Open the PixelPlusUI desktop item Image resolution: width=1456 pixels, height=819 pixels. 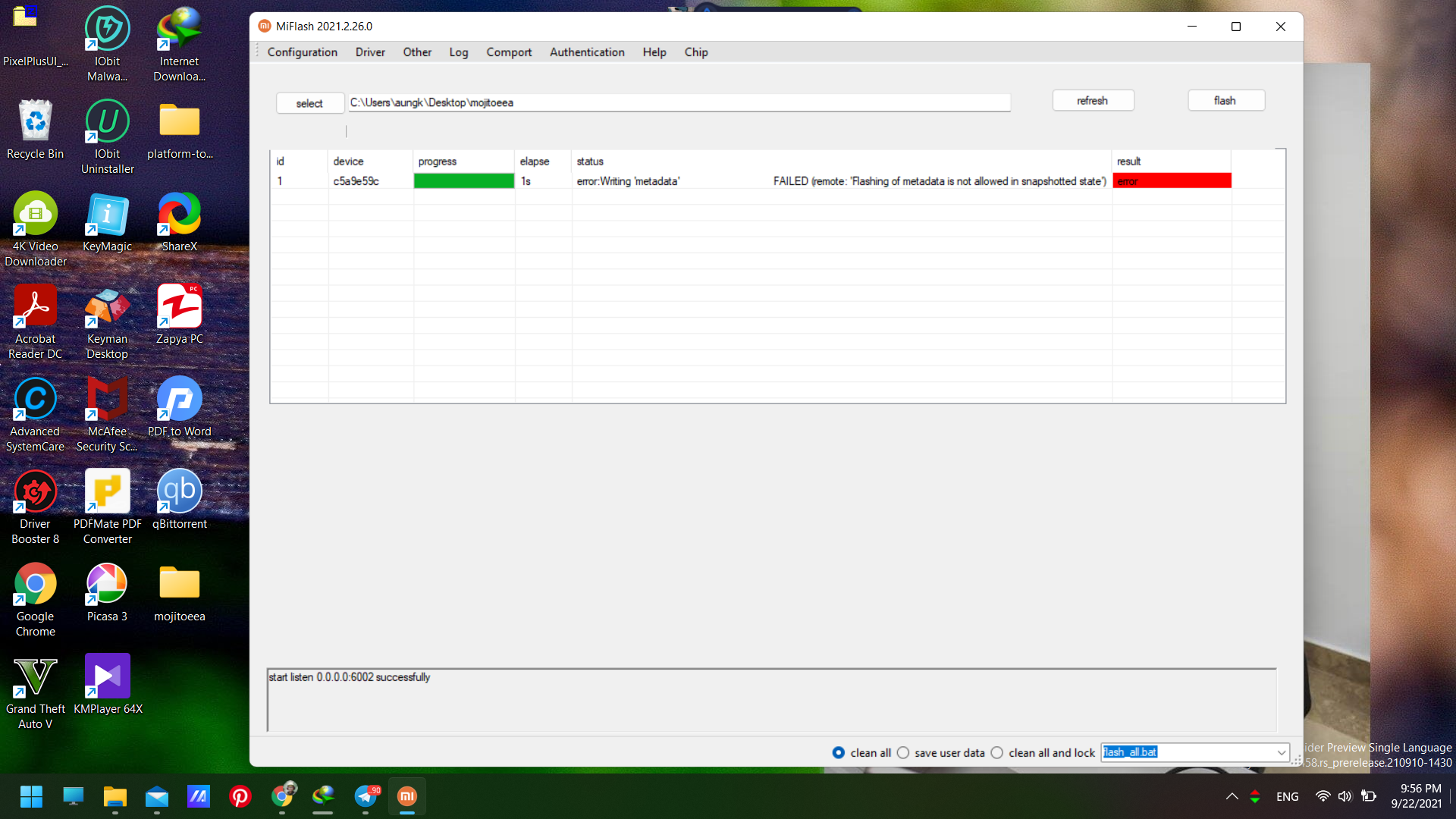pos(35,36)
